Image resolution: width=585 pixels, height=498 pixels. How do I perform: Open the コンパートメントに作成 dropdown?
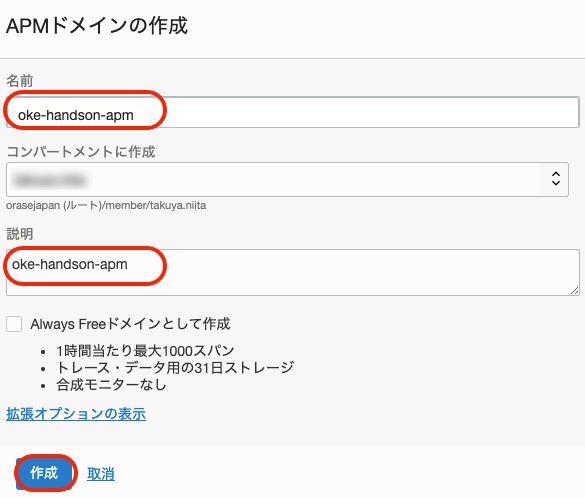pos(287,179)
